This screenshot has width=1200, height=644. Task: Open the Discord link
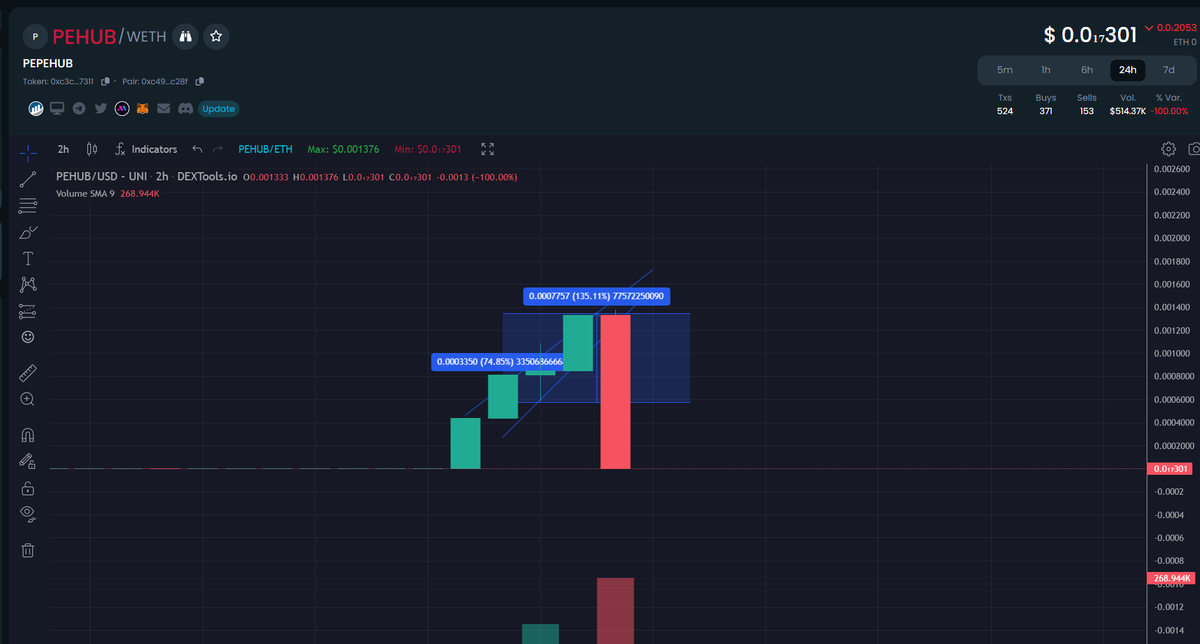click(185, 108)
